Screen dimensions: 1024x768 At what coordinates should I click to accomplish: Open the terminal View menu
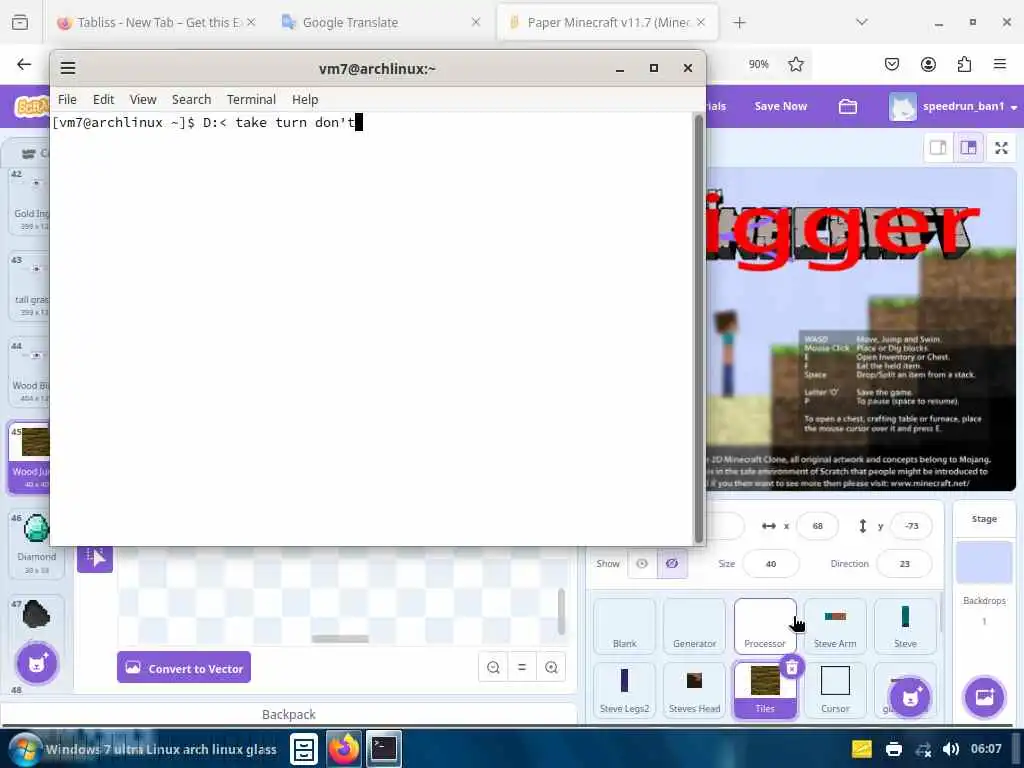click(143, 99)
